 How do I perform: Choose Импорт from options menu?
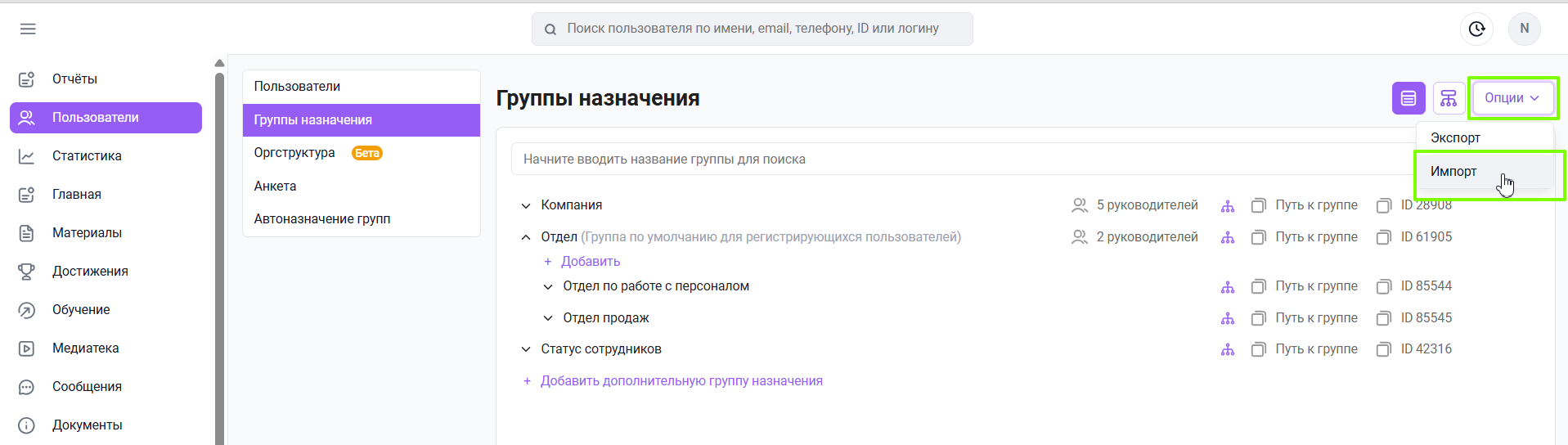tap(1485, 172)
